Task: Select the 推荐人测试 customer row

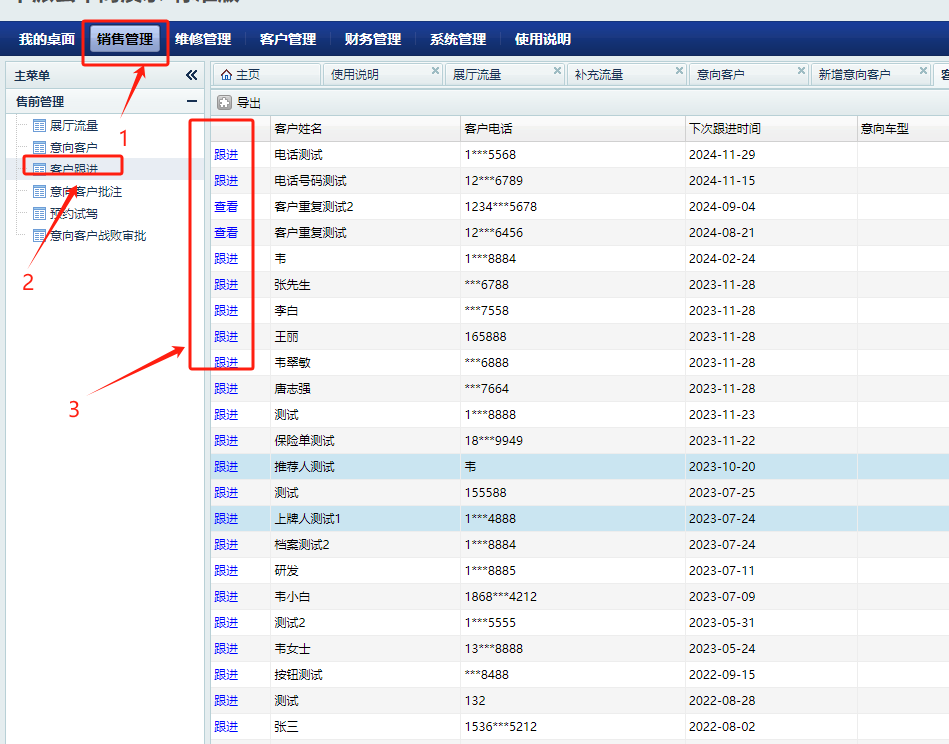Action: click(x=304, y=467)
